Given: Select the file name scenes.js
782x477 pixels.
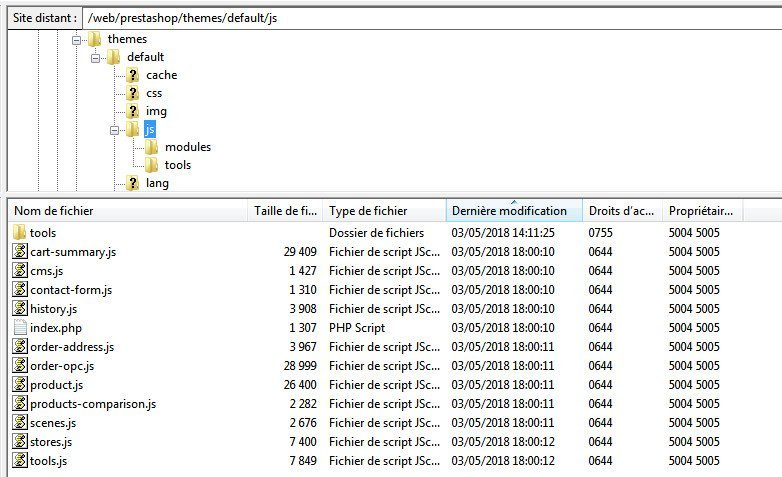Looking at the screenshot, I should point(53,423).
